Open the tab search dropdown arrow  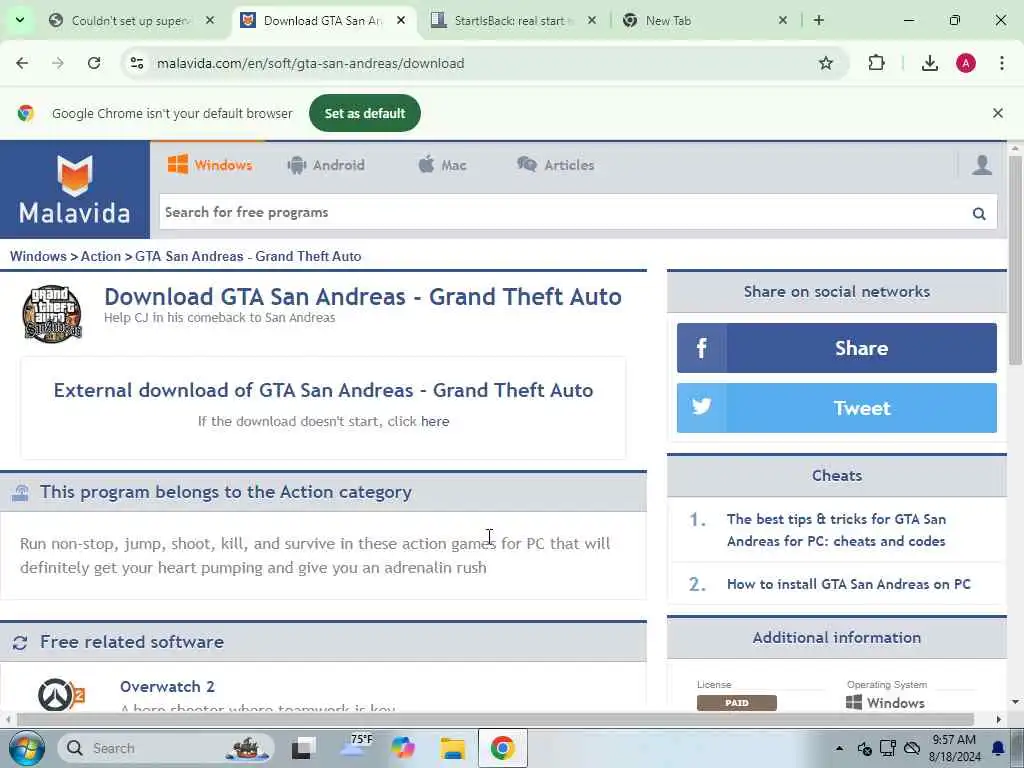click(x=20, y=20)
